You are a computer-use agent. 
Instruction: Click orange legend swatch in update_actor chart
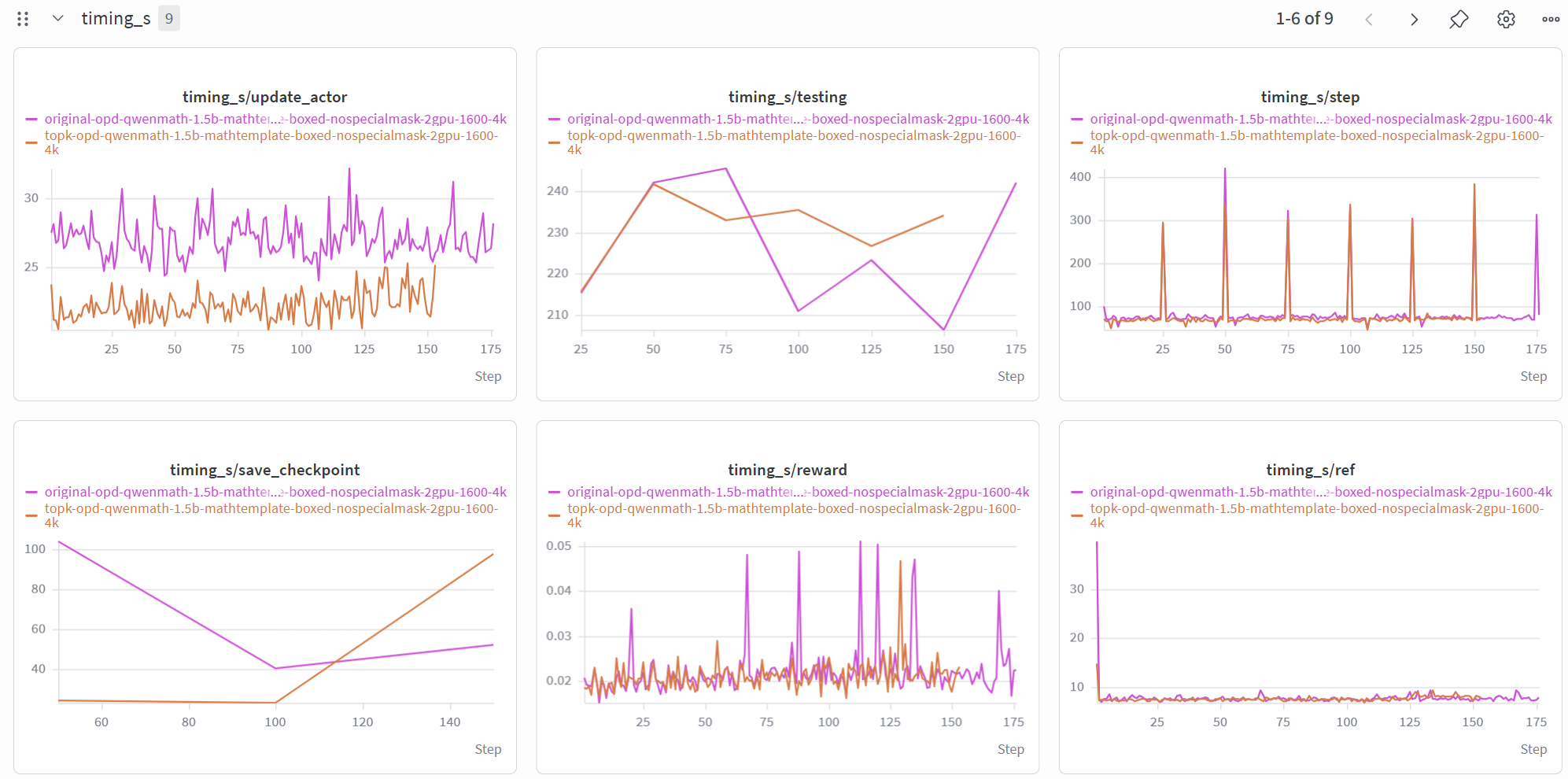pyautogui.click(x=31, y=143)
